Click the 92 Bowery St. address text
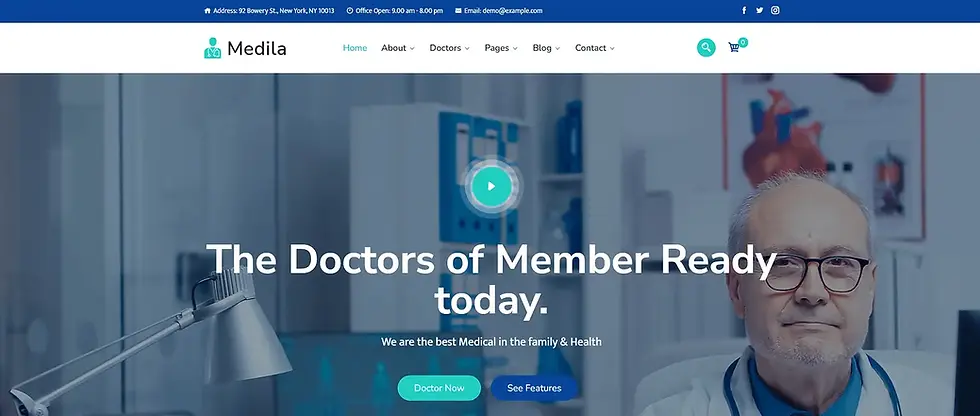Viewport: 980px width, 416px height. click(x=274, y=11)
